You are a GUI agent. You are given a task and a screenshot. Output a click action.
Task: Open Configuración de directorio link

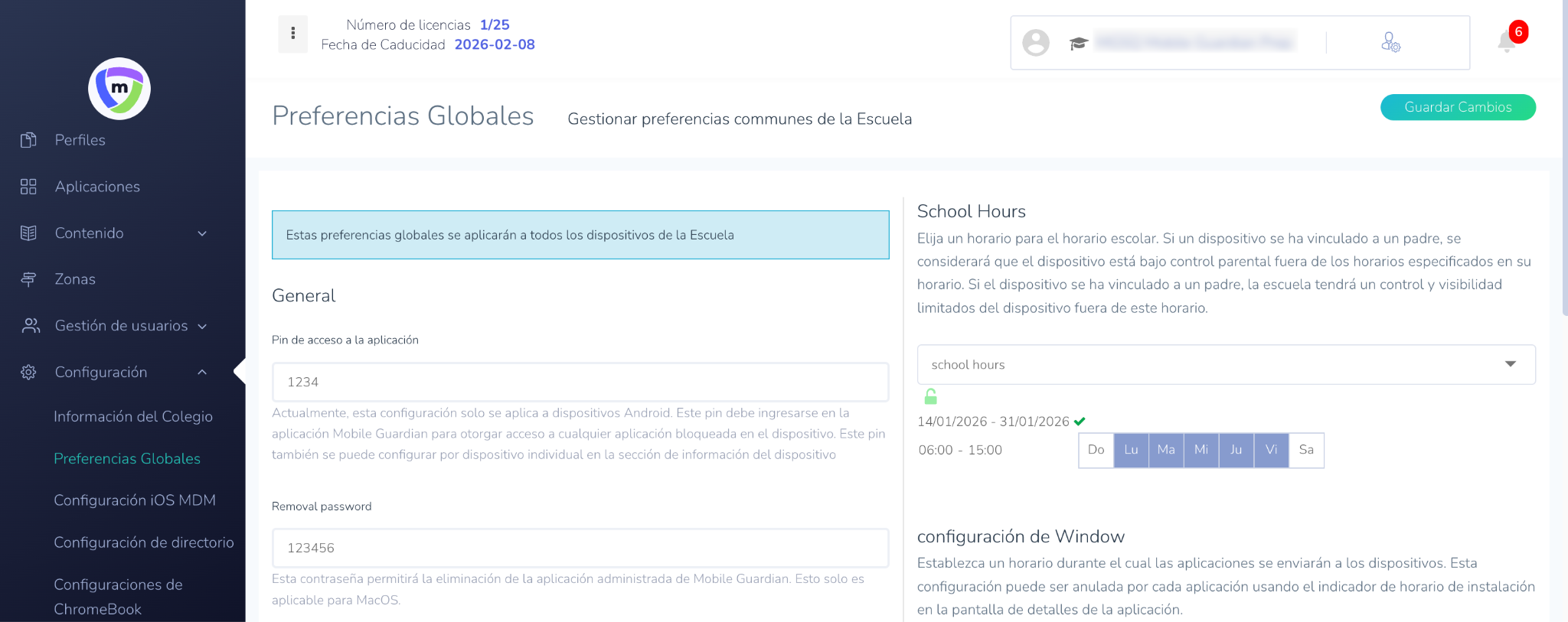coord(144,542)
